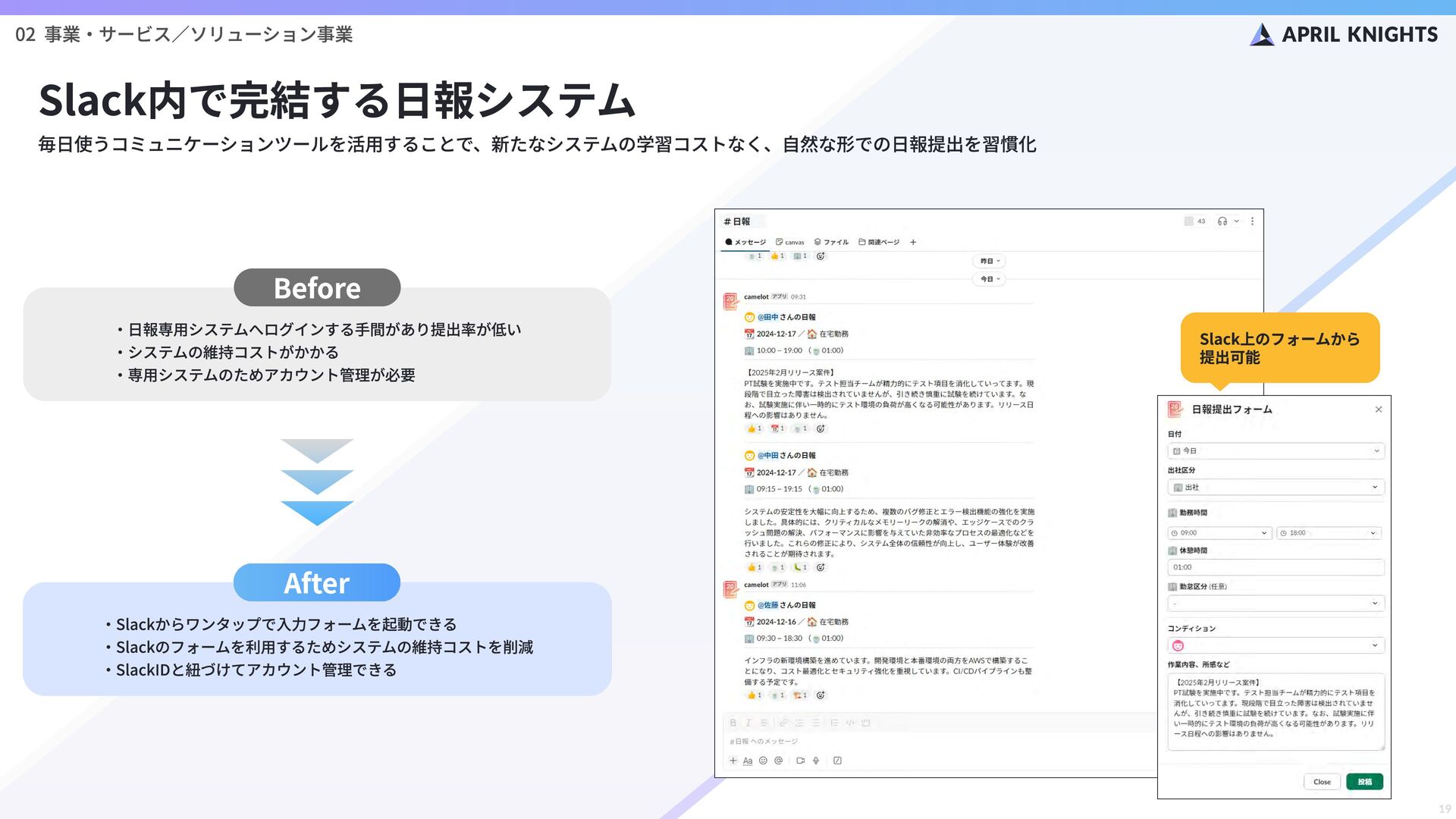
Task: Add a reaction to 田中's report
Action: [x=821, y=428]
